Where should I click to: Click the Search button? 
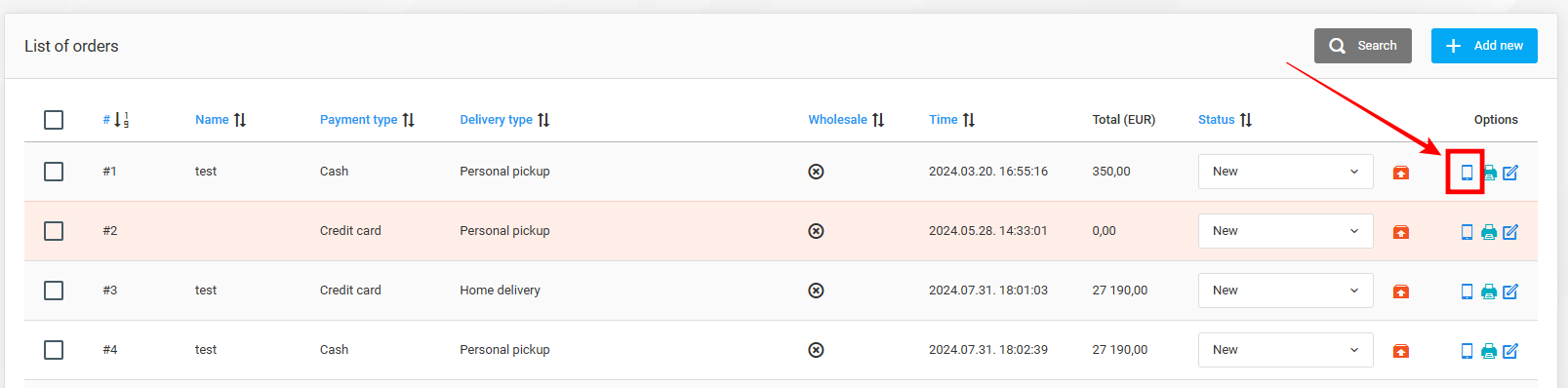(1363, 46)
